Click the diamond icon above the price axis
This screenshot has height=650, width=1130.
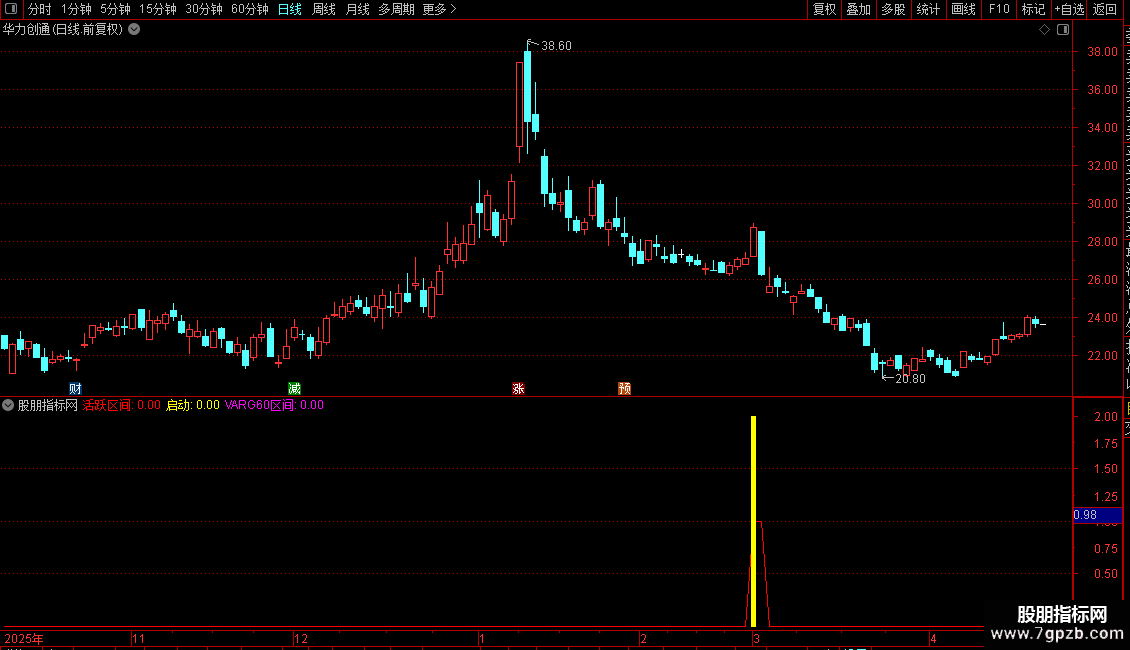[1044, 30]
